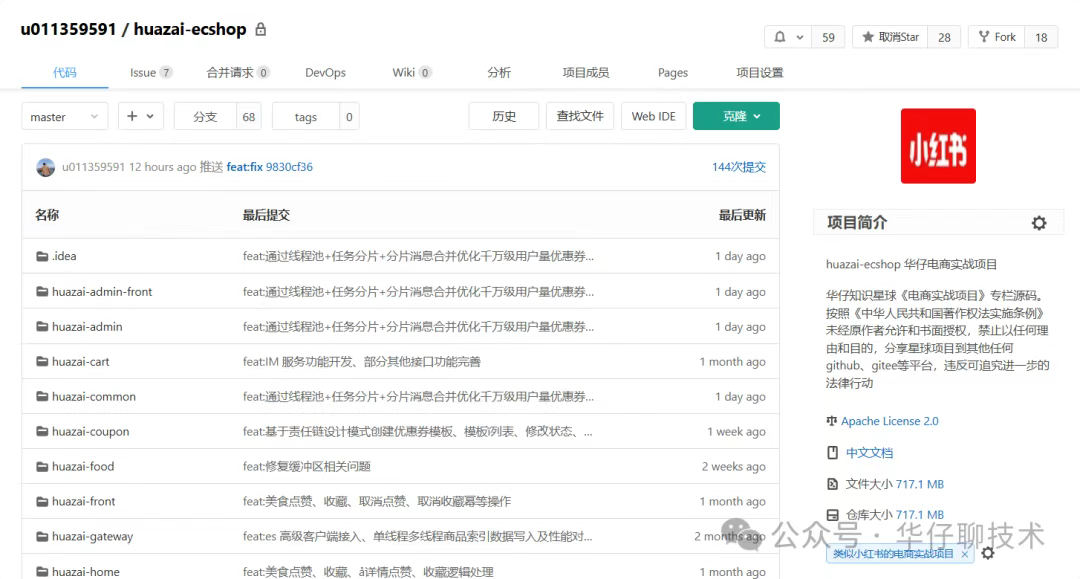Click the huazai-gateway folder icon
1080x579 pixels.
pos(42,536)
